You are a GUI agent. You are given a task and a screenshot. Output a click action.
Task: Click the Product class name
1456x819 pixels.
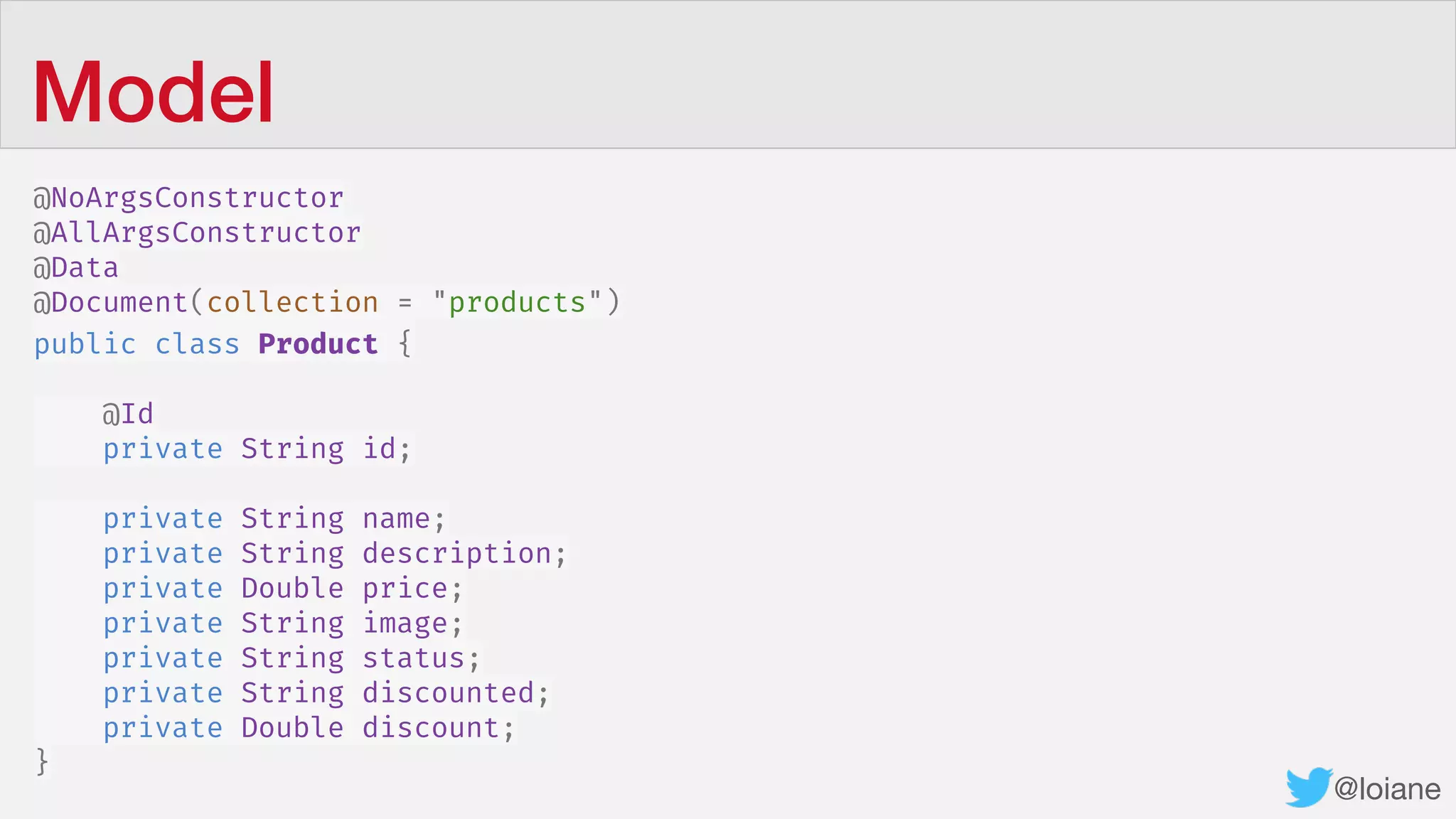tap(318, 343)
